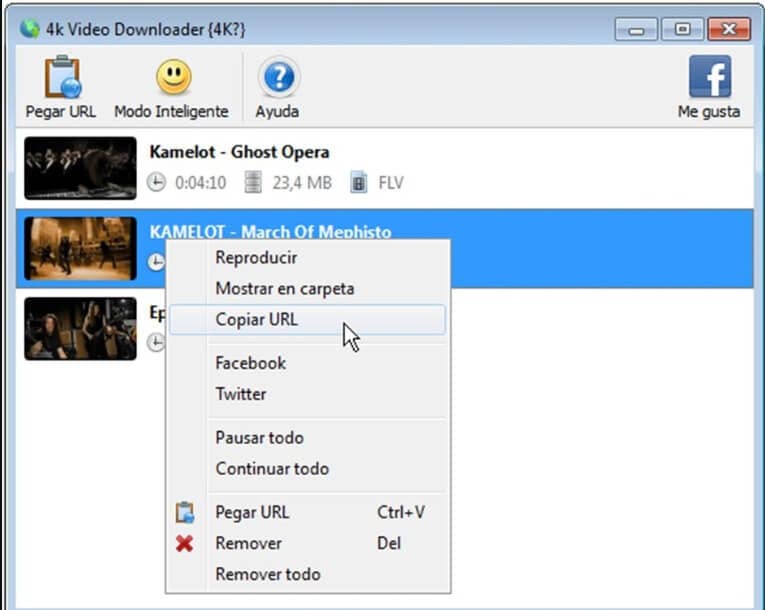Screen dimensions: 765x610
Task: Click the red X icon beside Remover
Action: click(x=184, y=543)
